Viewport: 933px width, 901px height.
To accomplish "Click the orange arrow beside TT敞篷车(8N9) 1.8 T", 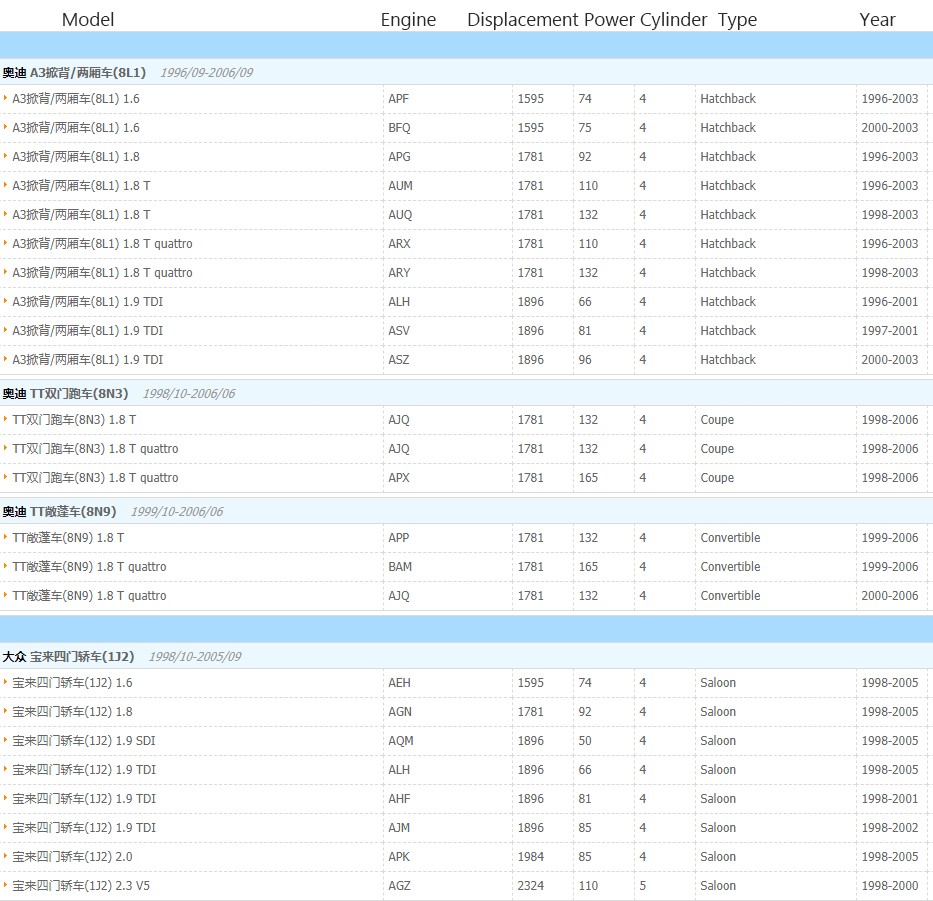I will pyautogui.click(x=5, y=537).
